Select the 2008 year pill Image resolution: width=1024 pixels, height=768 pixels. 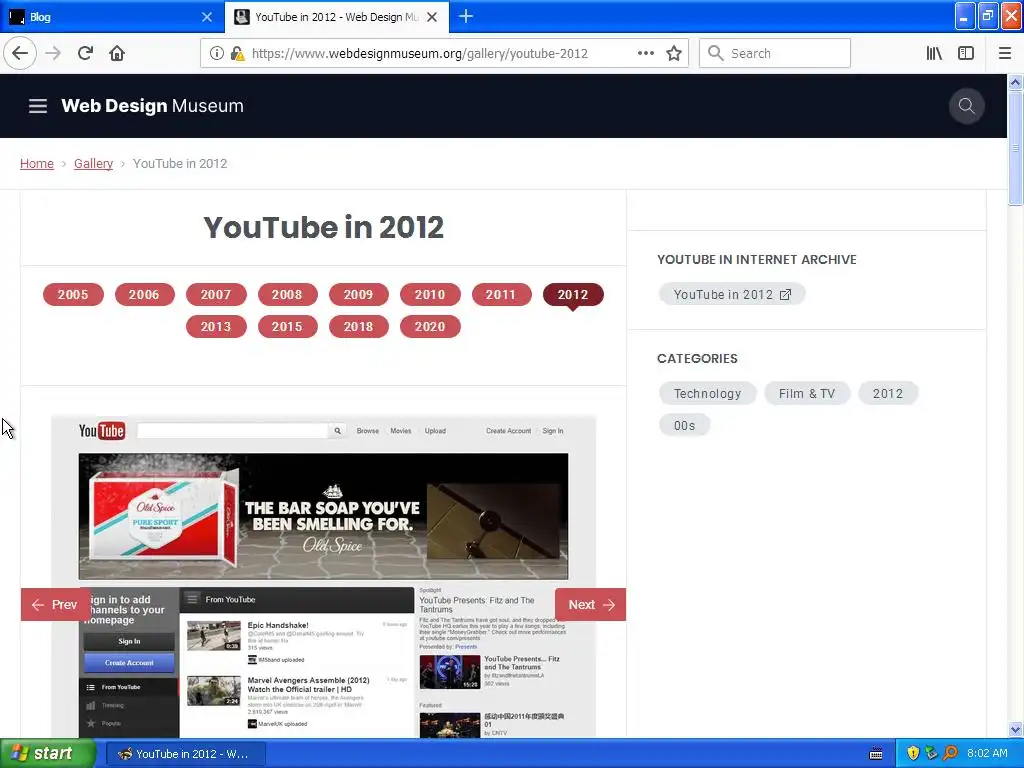[287, 295]
